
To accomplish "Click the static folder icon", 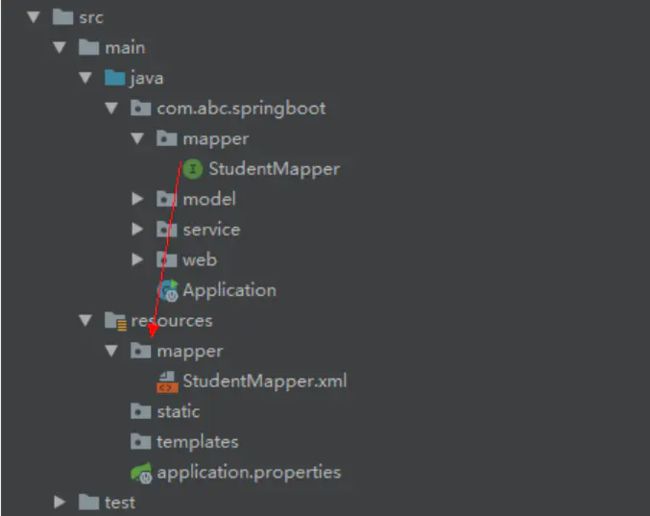I will (141, 411).
